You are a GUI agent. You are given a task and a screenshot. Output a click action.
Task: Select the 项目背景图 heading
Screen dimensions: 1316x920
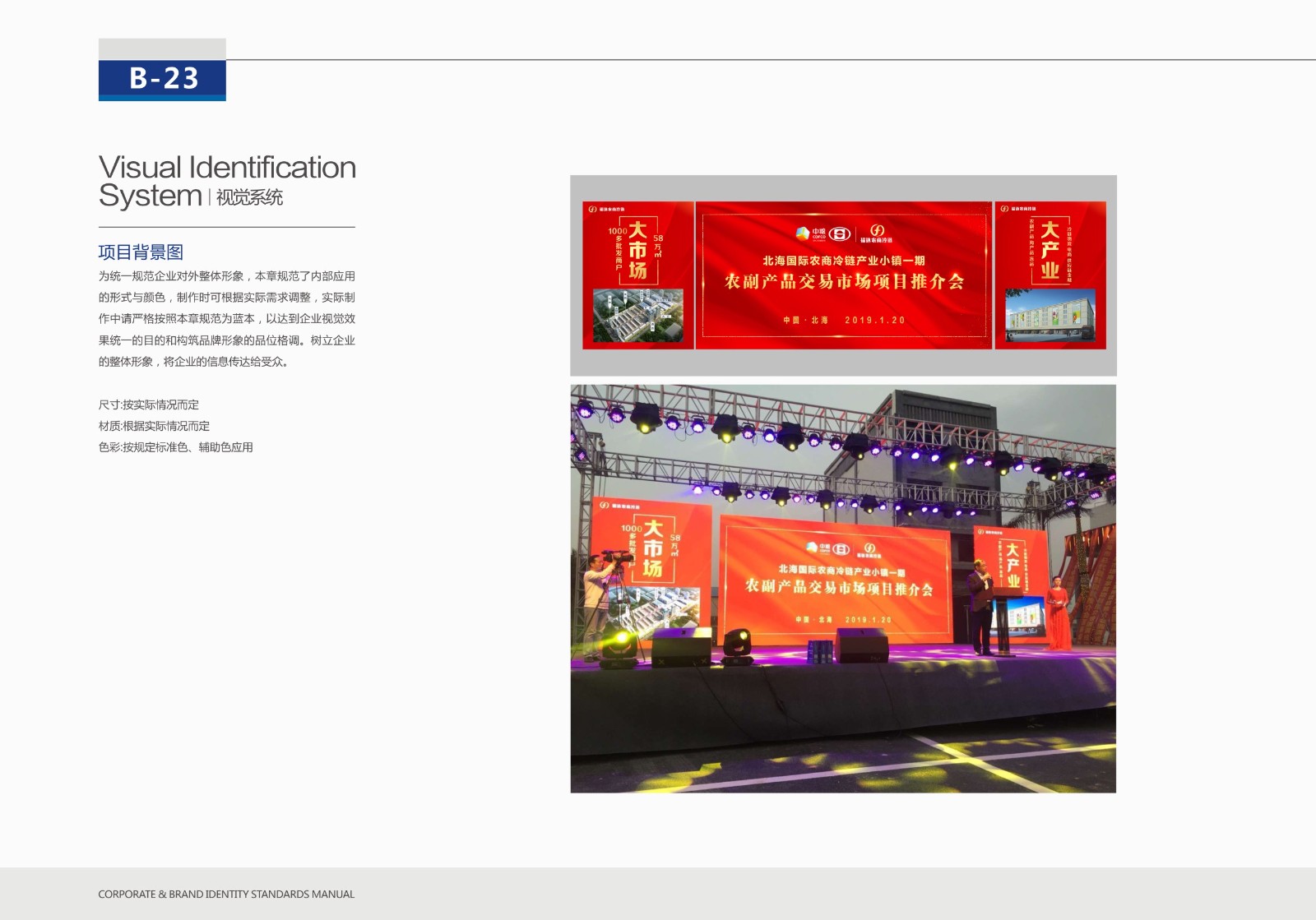[x=141, y=252]
